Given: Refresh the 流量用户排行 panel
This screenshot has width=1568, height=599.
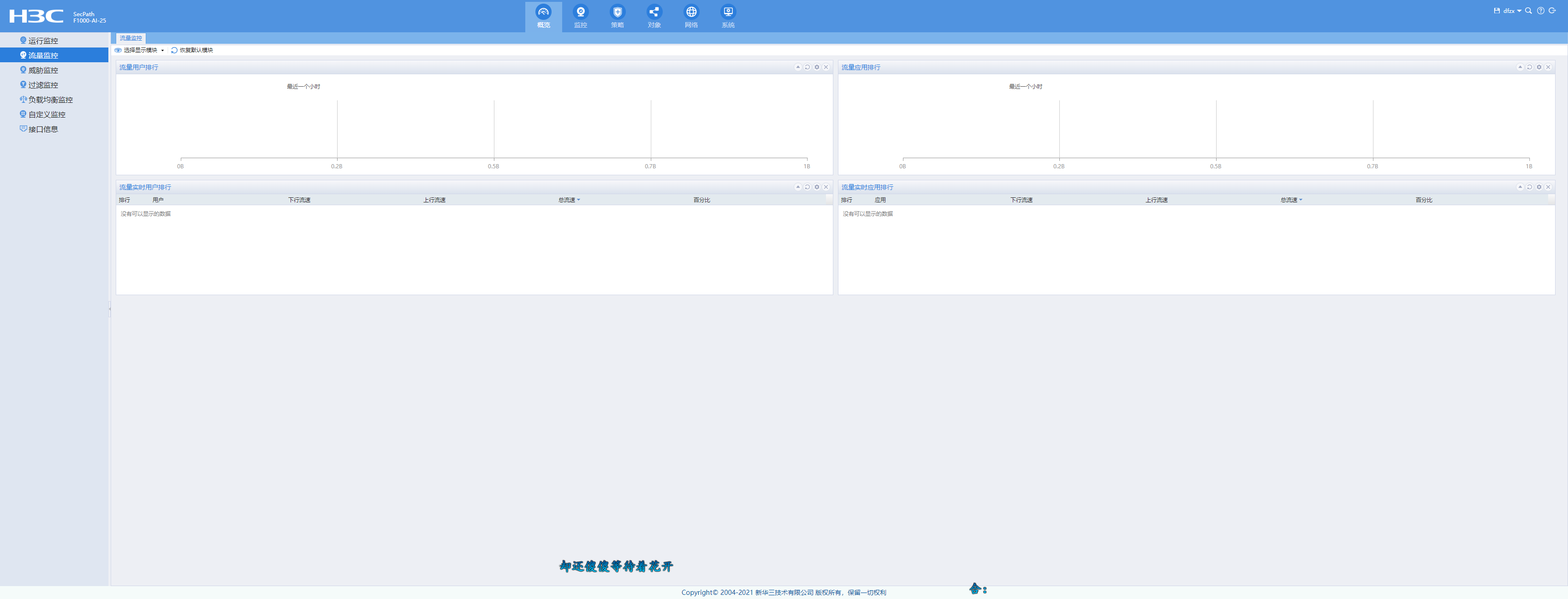Looking at the screenshot, I should click(807, 67).
